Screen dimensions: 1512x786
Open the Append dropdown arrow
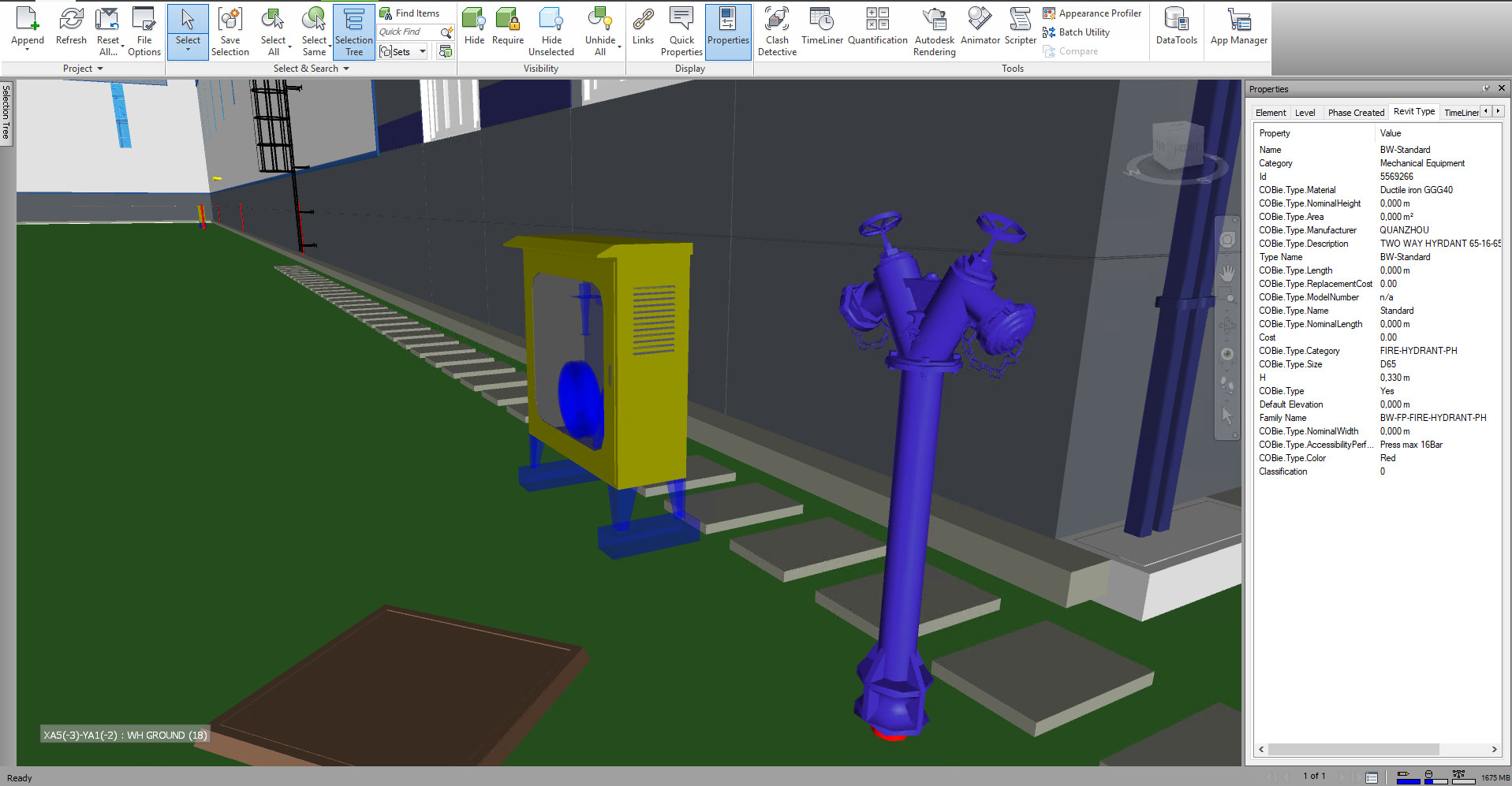[27, 50]
